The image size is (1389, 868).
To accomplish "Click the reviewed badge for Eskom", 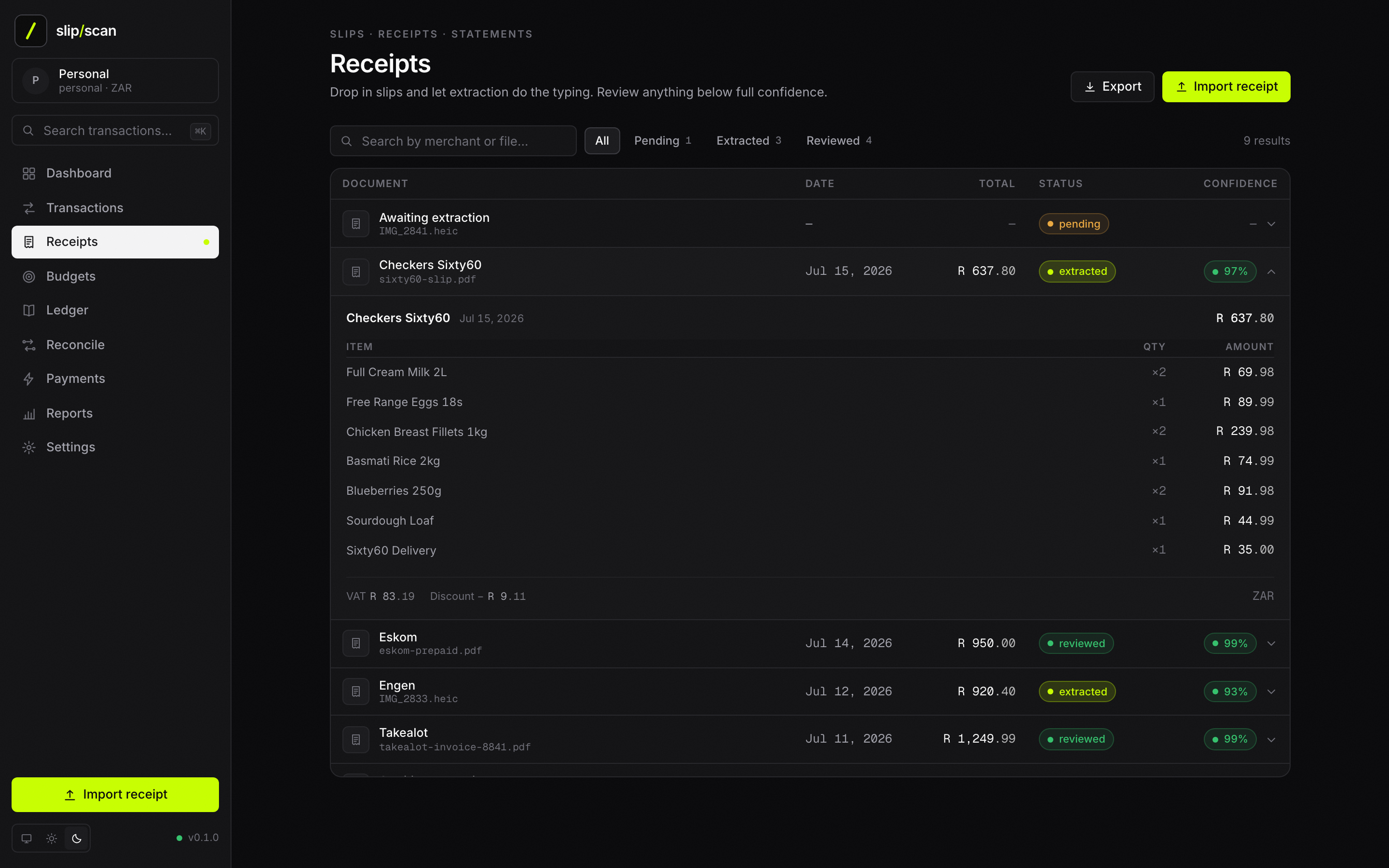I will coord(1076,644).
